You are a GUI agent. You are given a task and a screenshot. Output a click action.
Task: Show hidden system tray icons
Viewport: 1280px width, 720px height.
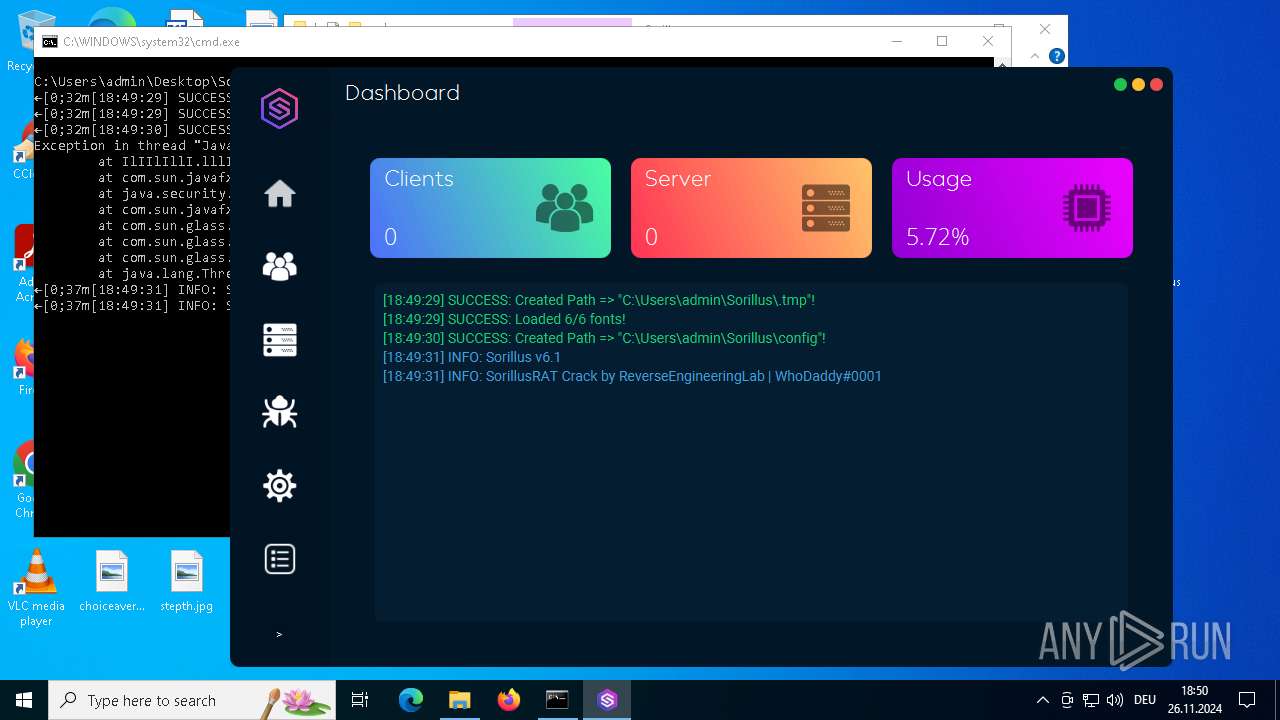[1042, 700]
